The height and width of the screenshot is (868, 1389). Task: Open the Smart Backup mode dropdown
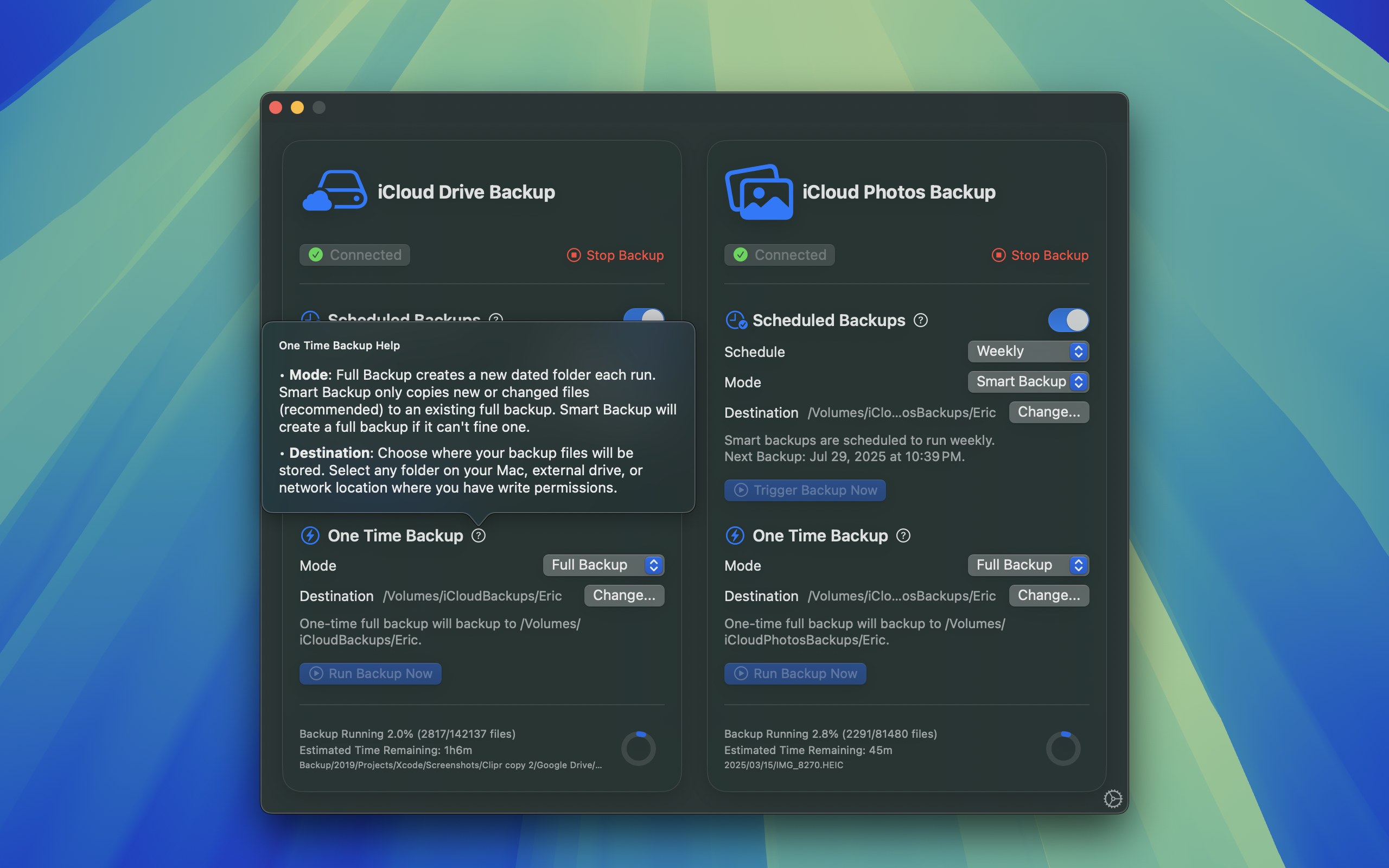point(1029,382)
